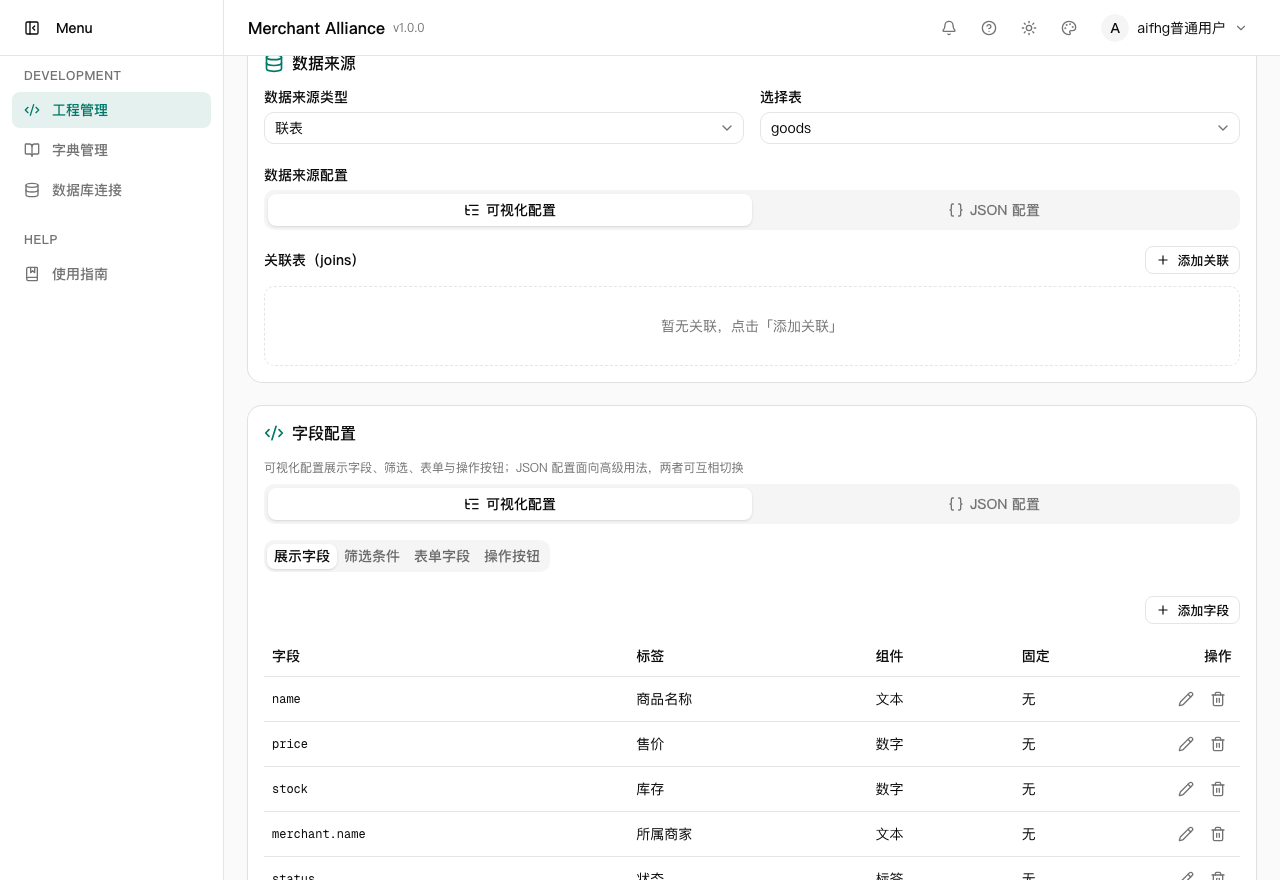Delete the merchant.name field row

point(1218,834)
